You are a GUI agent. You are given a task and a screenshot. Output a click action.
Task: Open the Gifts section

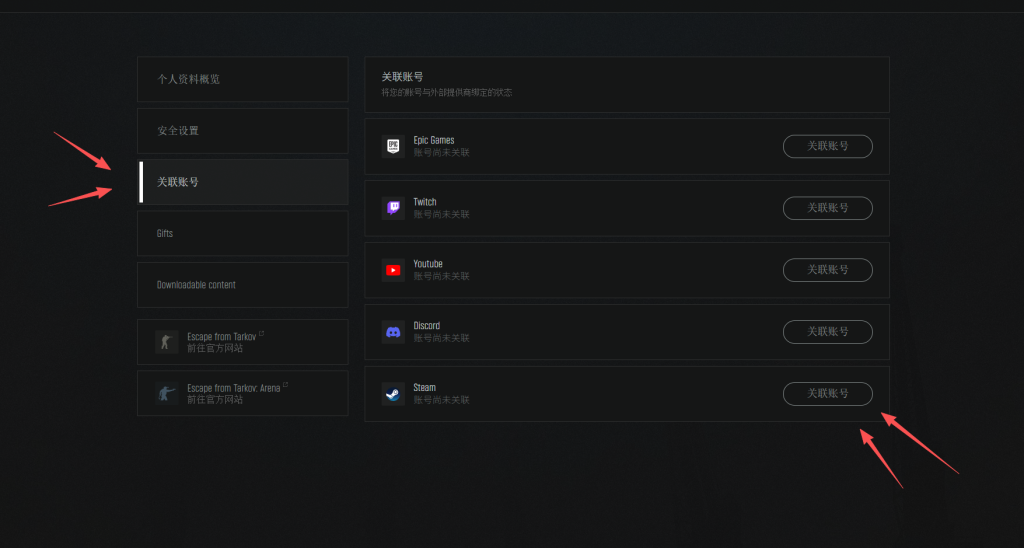243,233
